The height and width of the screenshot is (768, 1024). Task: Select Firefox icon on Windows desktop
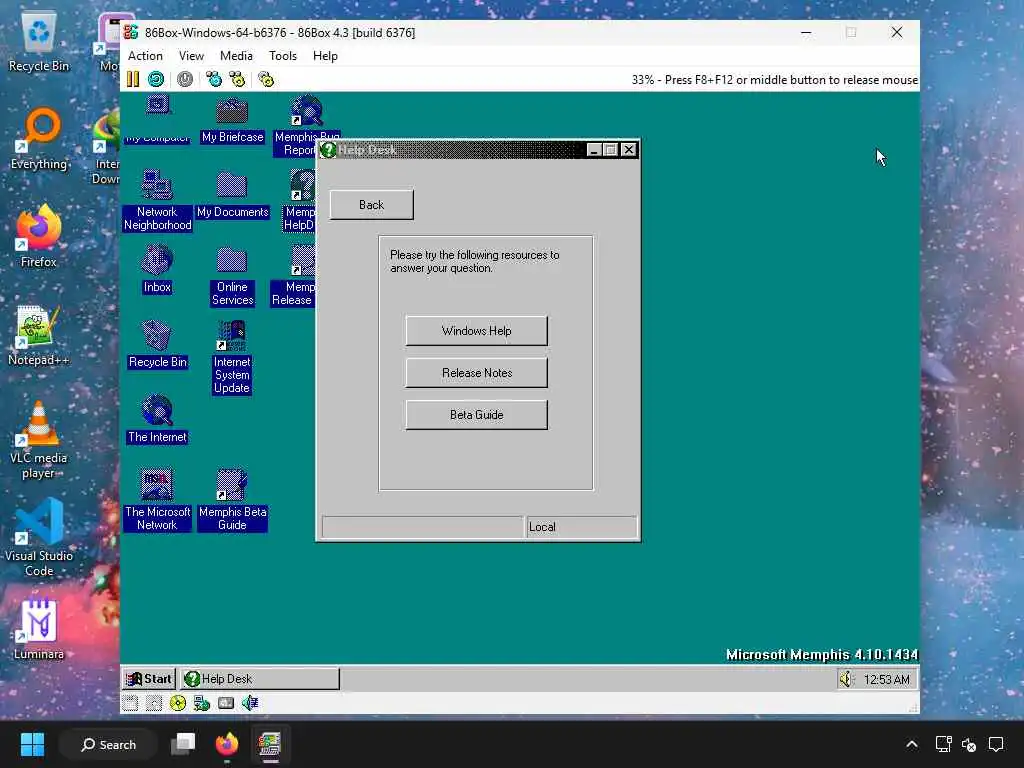pos(39,236)
